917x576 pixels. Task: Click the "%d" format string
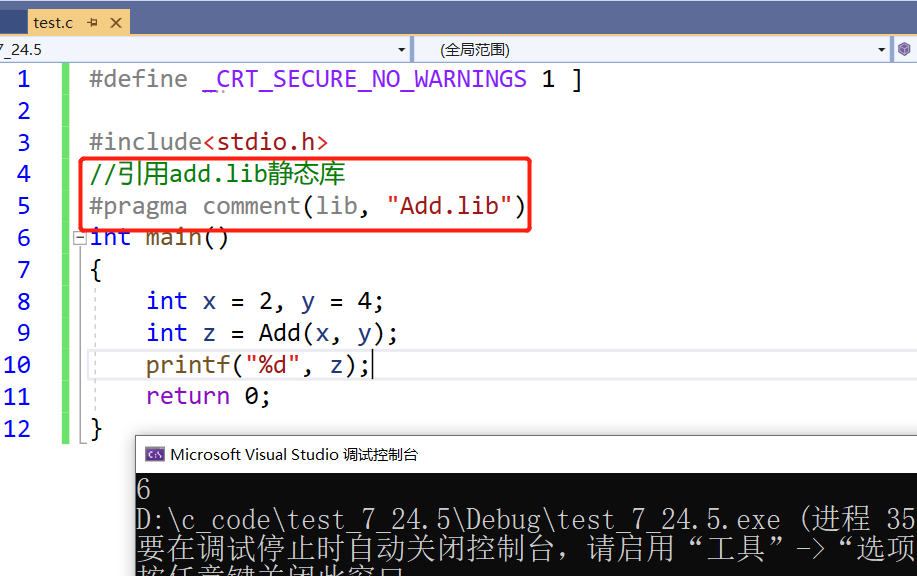click(x=273, y=365)
